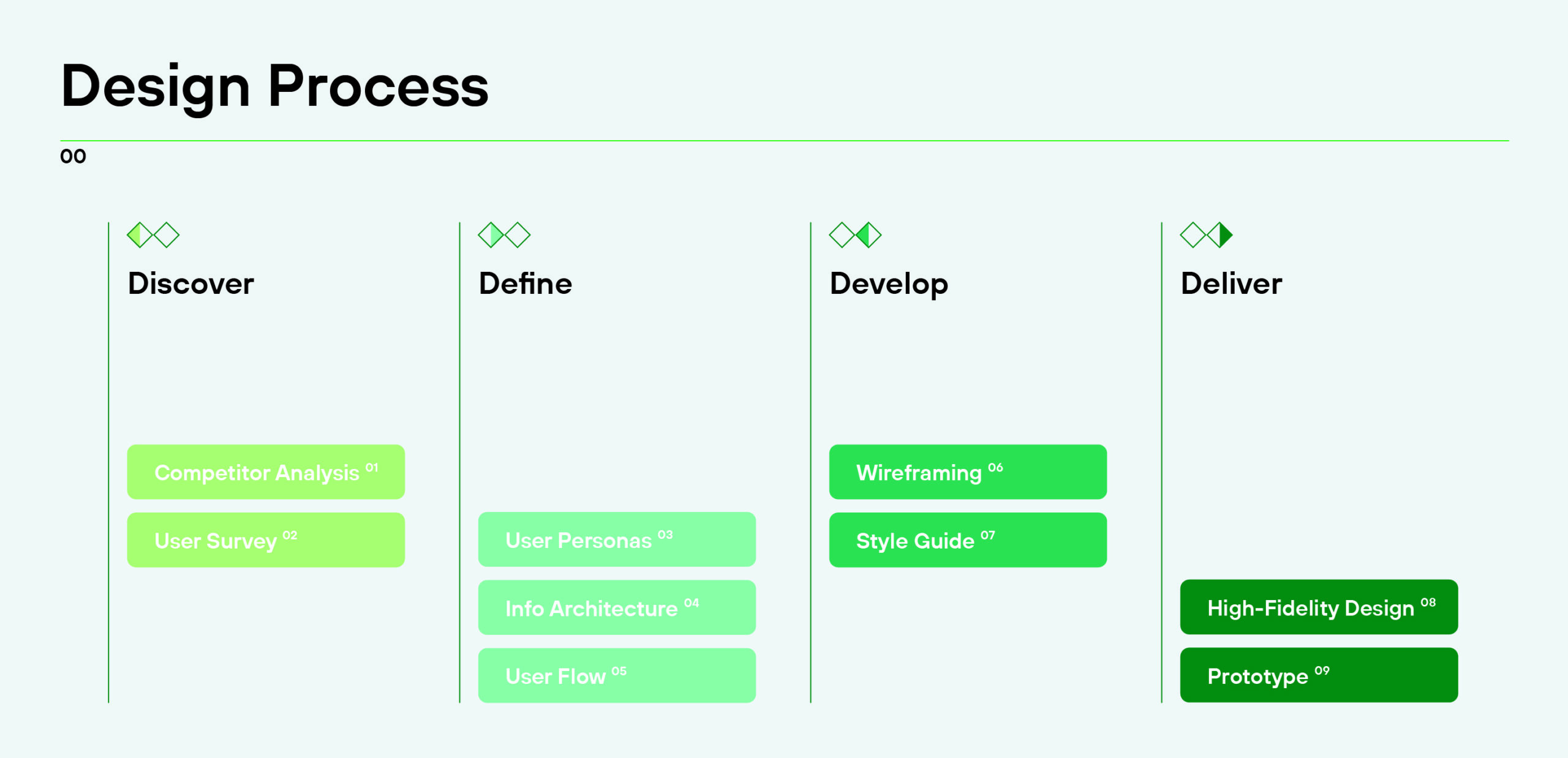Click the Discover column heading
Image resolution: width=1568 pixels, height=758 pixels.
[x=190, y=283]
